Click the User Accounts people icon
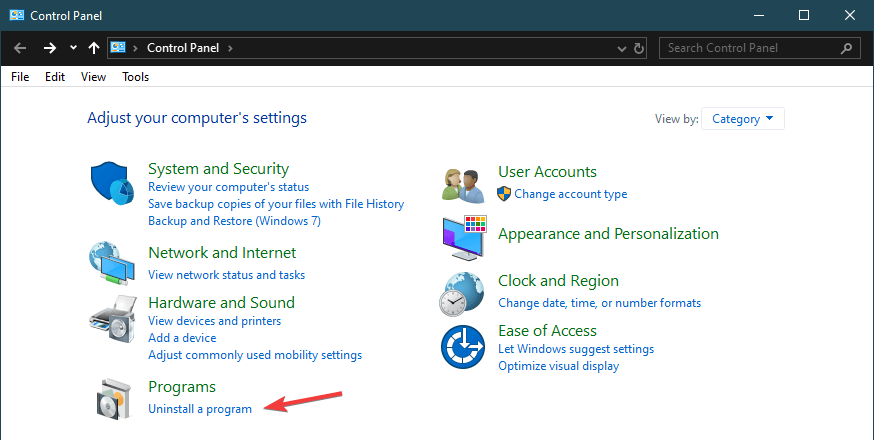The image size is (874, 440). click(463, 183)
